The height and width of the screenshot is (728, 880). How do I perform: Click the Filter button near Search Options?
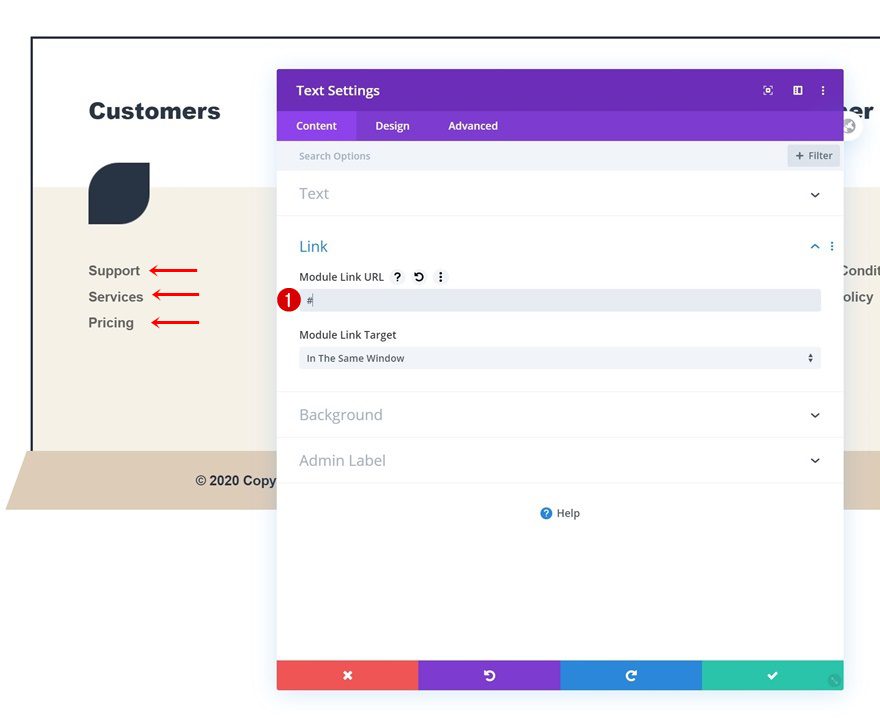pos(813,155)
